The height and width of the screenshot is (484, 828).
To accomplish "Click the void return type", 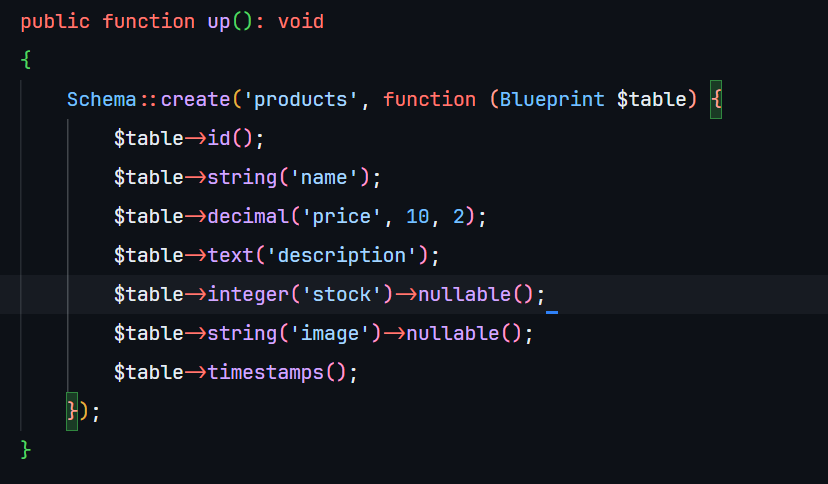I will 301,21.
